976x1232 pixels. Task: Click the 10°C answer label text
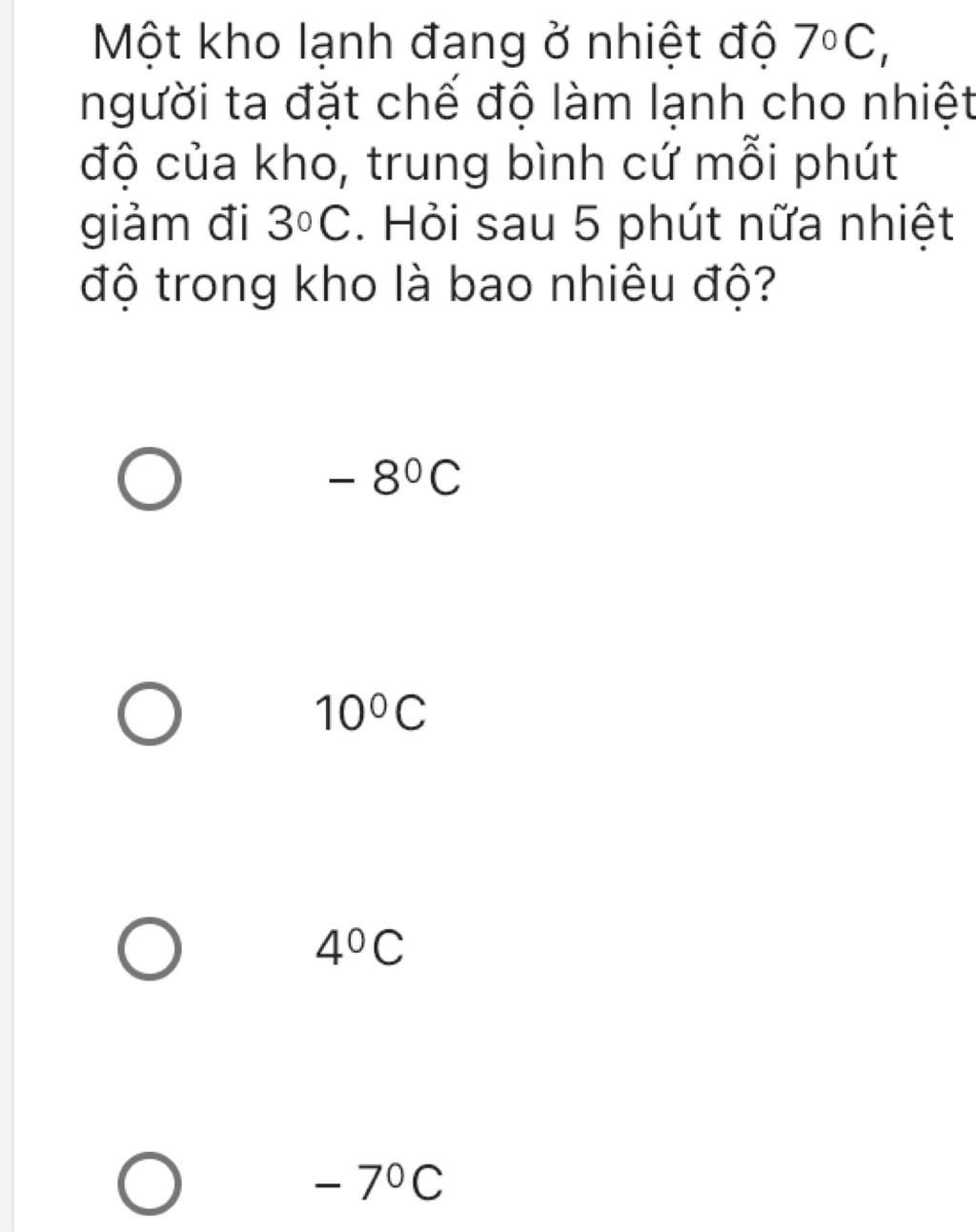(x=372, y=715)
